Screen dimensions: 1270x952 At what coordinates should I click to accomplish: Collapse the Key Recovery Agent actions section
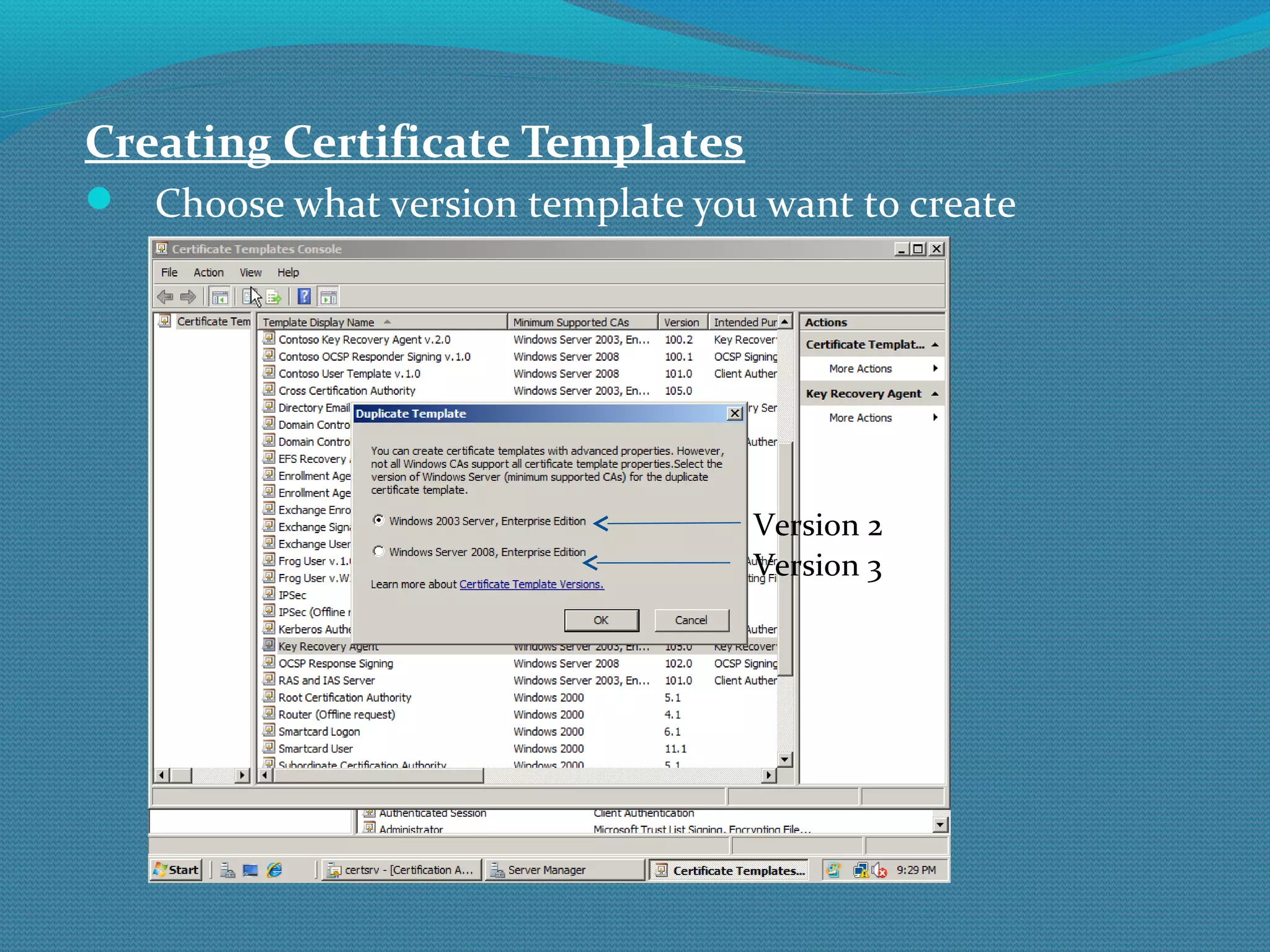pyautogui.click(x=935, y=394)
